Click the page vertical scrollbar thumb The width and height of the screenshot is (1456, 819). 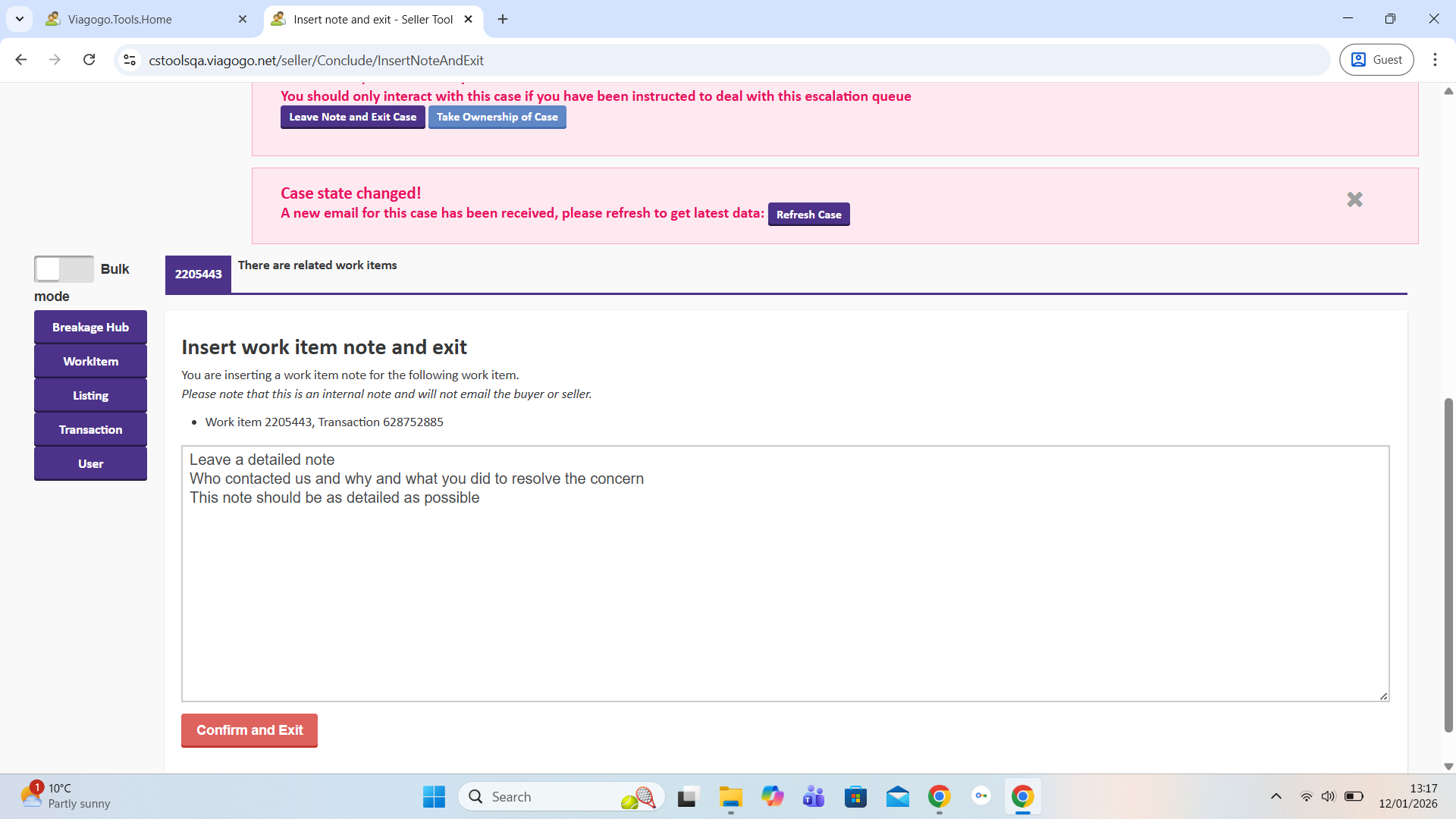pos(1448,564)
